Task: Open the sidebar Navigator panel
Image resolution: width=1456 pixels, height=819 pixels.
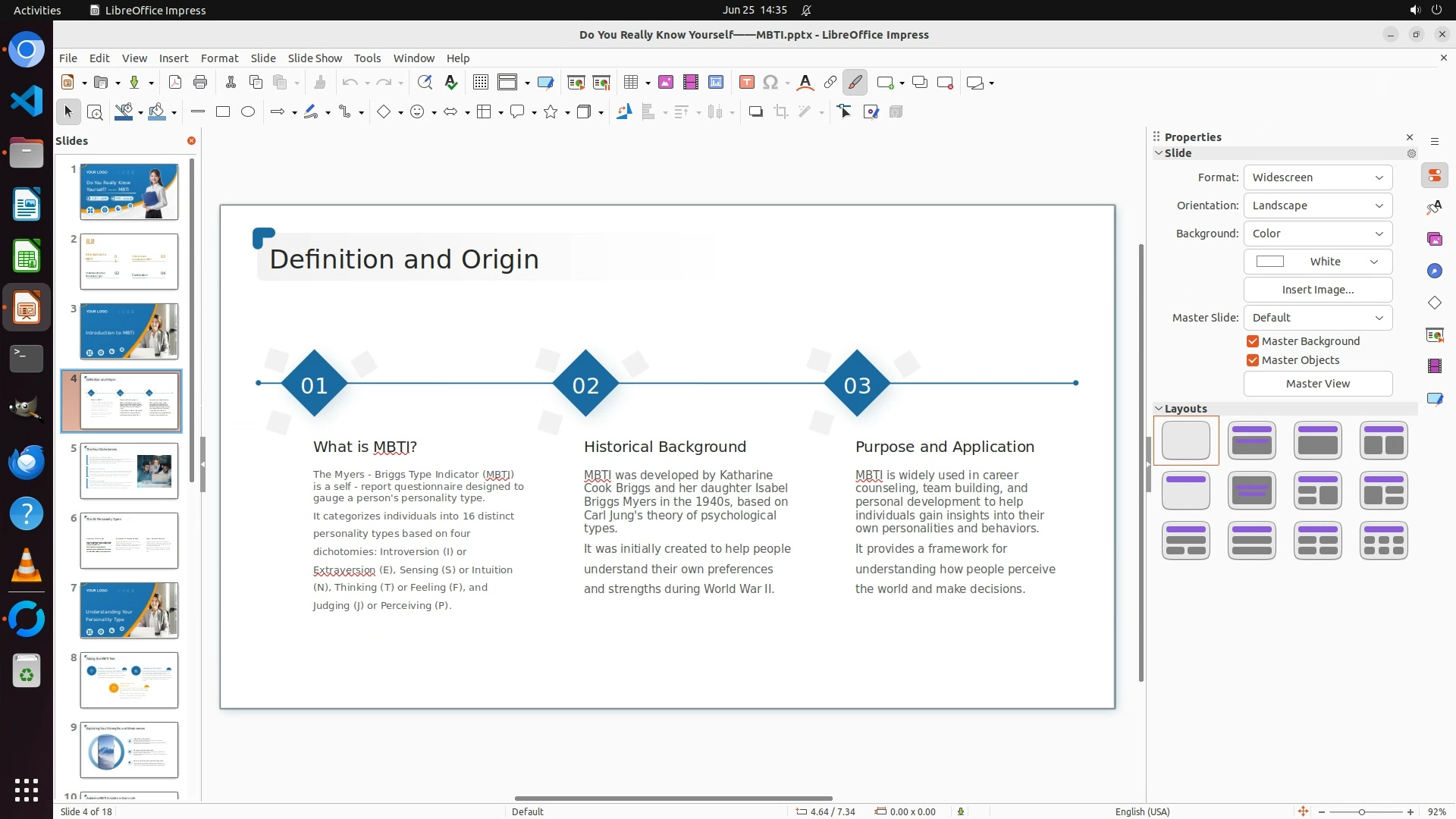Action: (x=1434, y=271)
